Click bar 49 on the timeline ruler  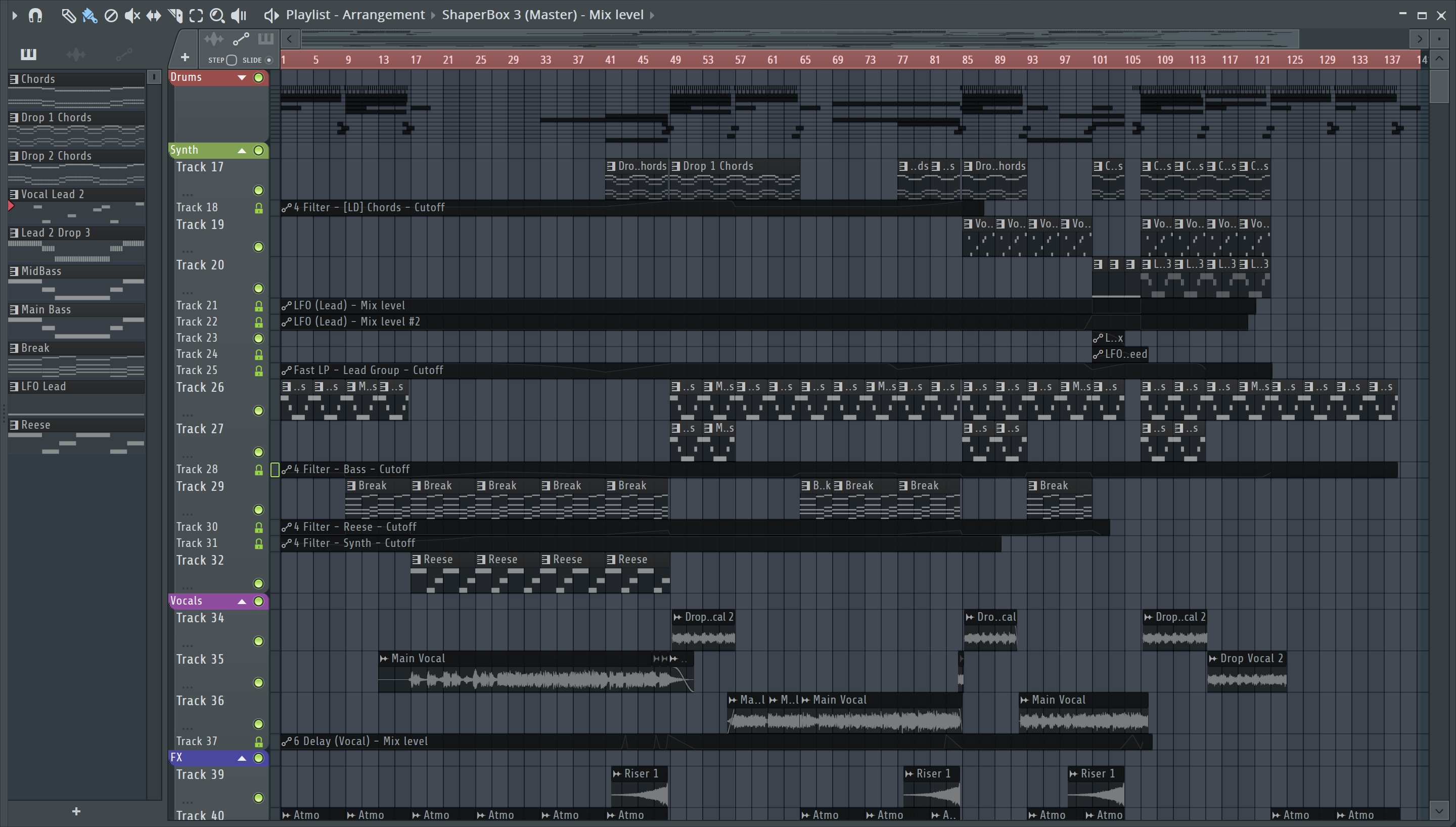pos(675,60)
